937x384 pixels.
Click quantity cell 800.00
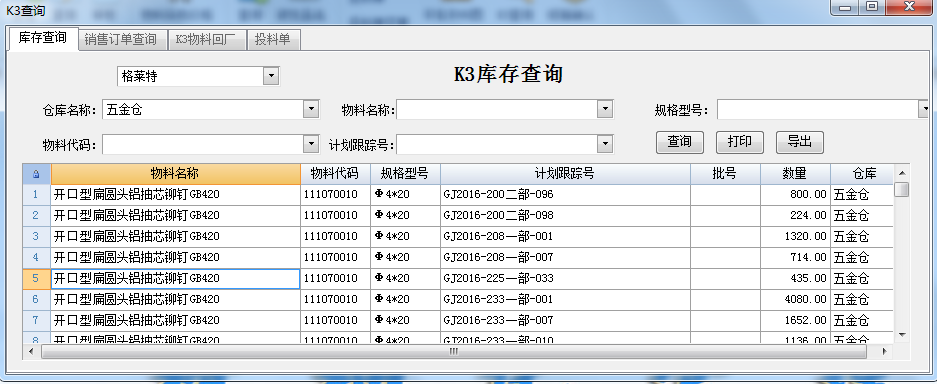click(x=795, y=195)
